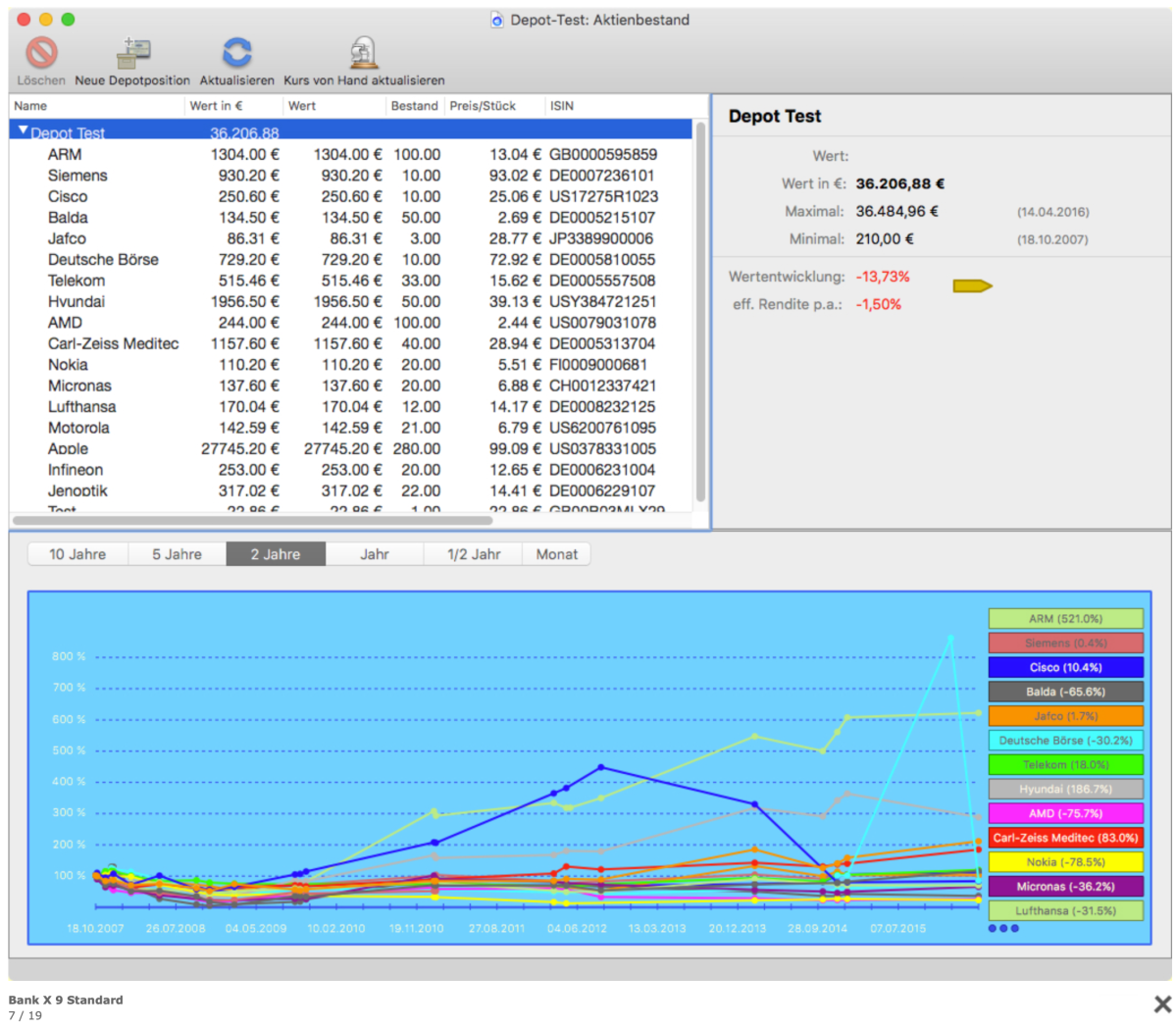Image resolution: width=1176 pixels, height=1029 pixels.
Task: Sort by ISIN column header
Action: [620, 106]
